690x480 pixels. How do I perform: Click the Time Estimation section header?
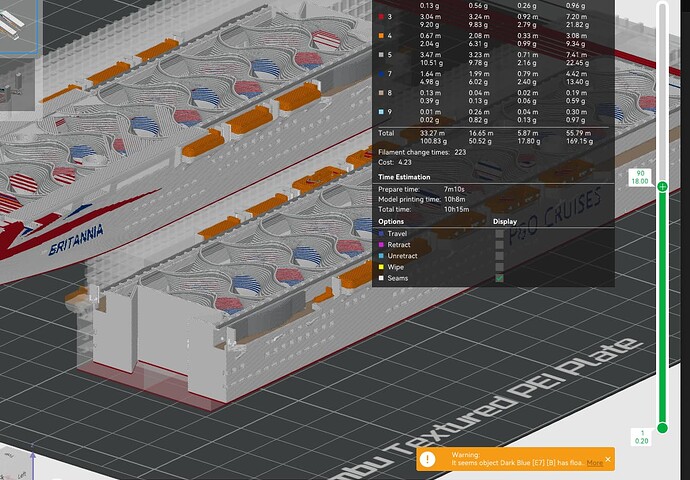(x=404, y=177)
